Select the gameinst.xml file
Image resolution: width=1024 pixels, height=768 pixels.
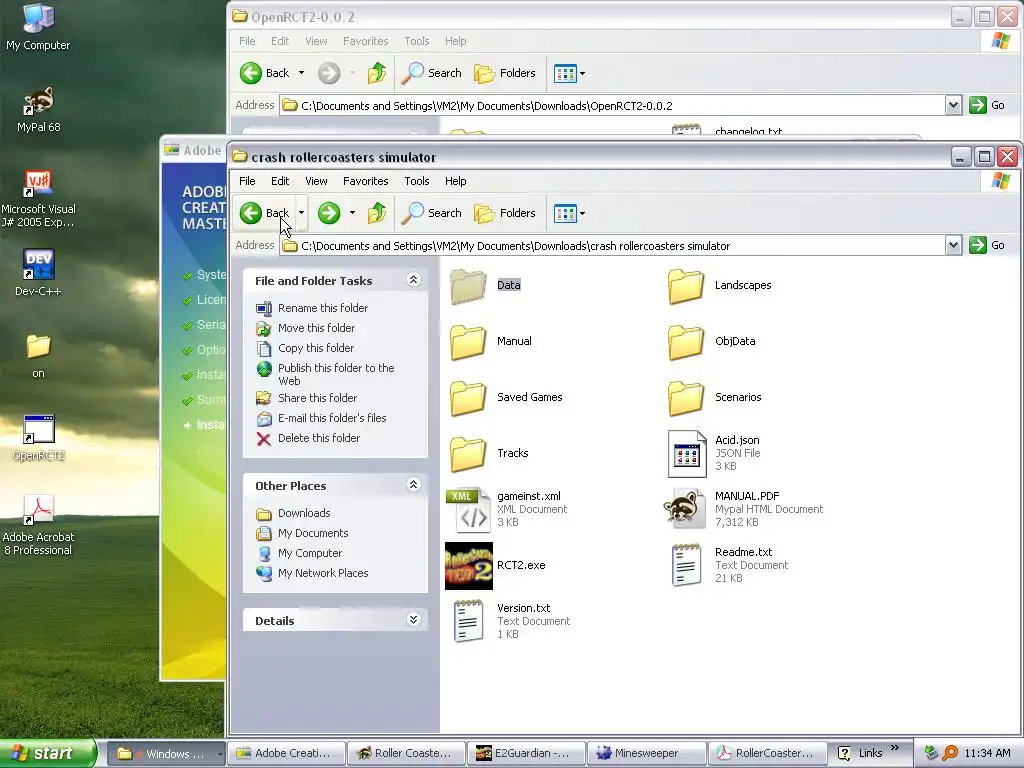[507, 509]
